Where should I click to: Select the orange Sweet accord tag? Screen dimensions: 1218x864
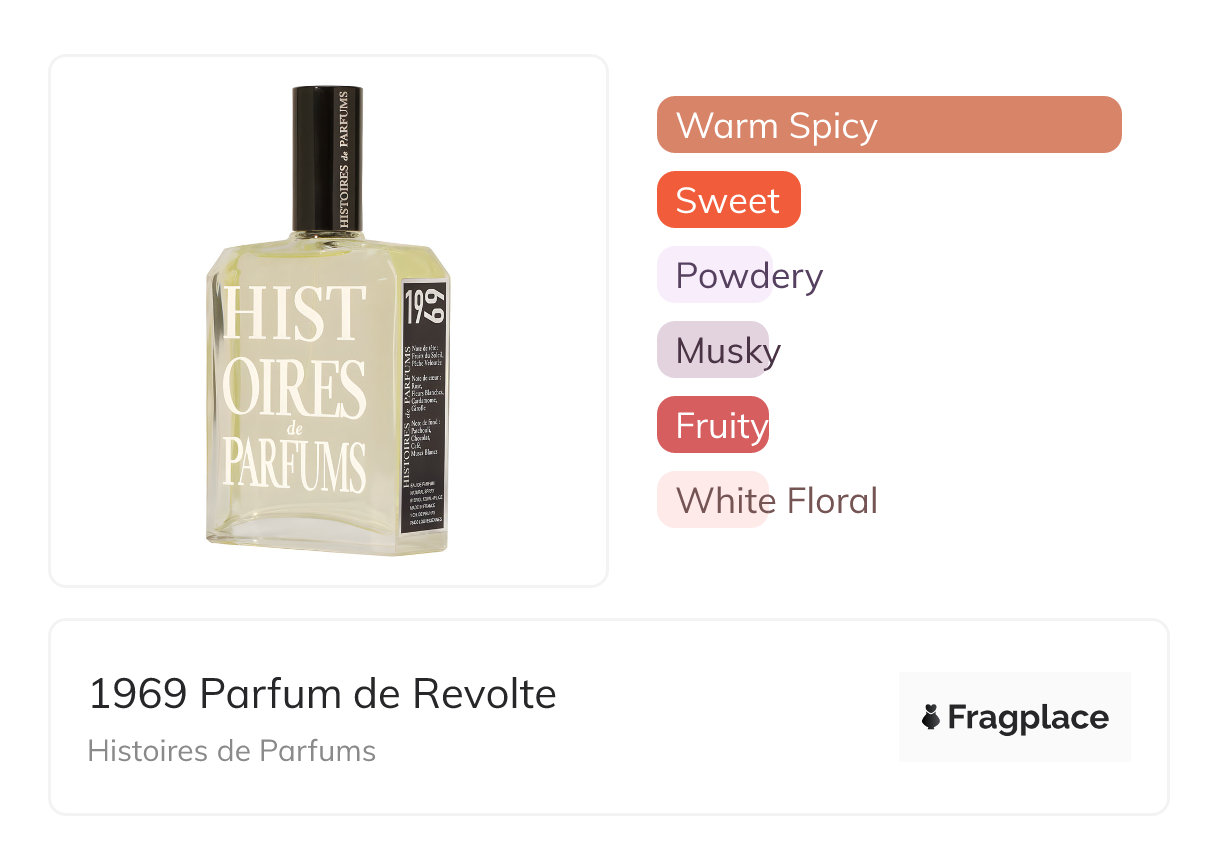(x=728, y=200)
